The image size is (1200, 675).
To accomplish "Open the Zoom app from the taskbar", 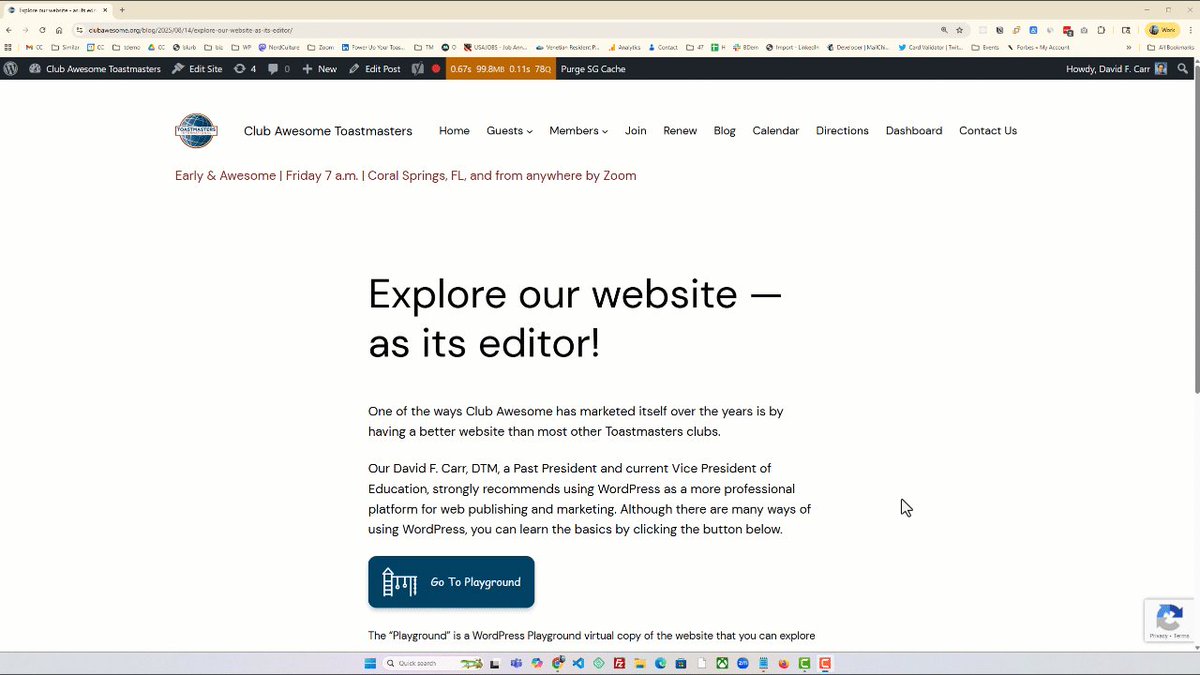I will tap(742, 663).
